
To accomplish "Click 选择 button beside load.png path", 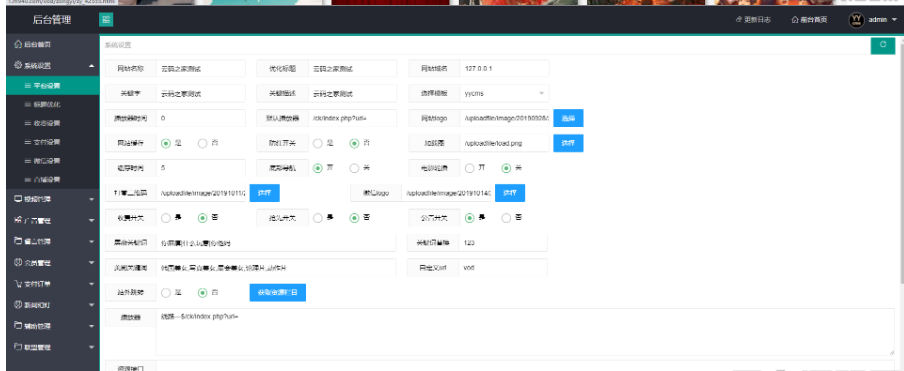I will [x=568, y=143].
